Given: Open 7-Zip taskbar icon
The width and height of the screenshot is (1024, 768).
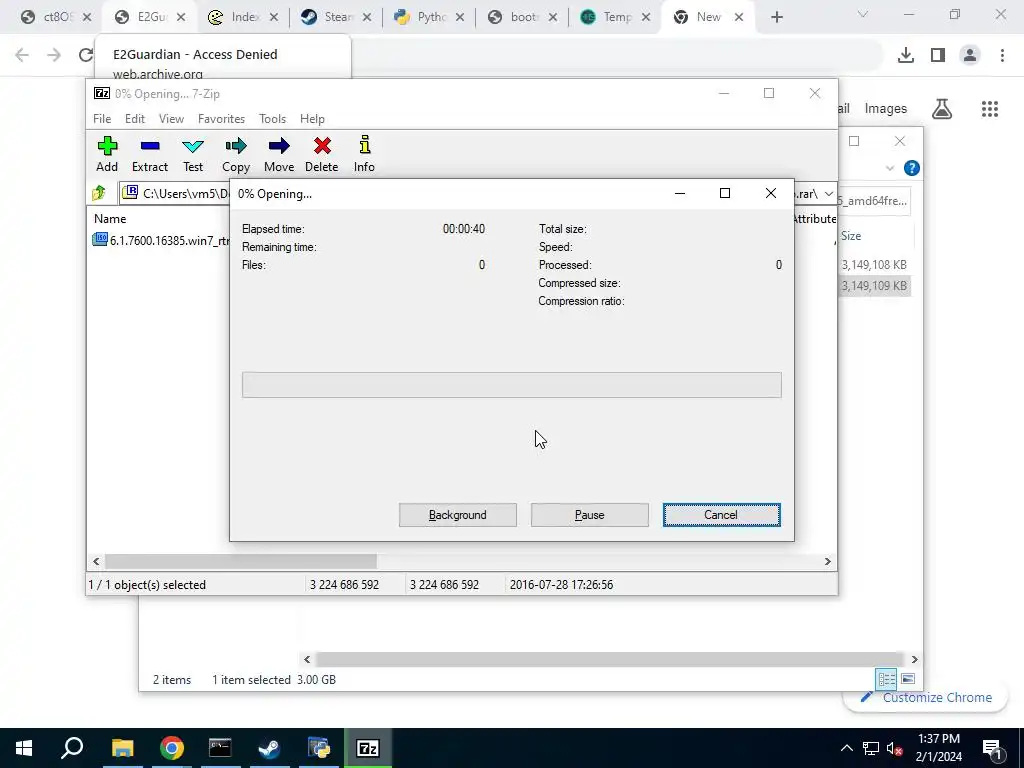Looking at the screenshot, I should click(368, 748).
